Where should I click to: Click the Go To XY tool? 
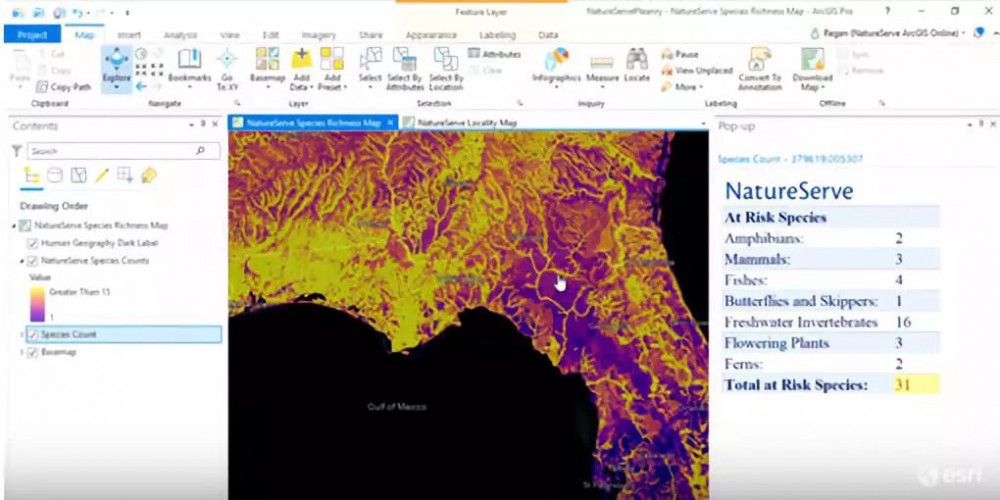[226, 69]
